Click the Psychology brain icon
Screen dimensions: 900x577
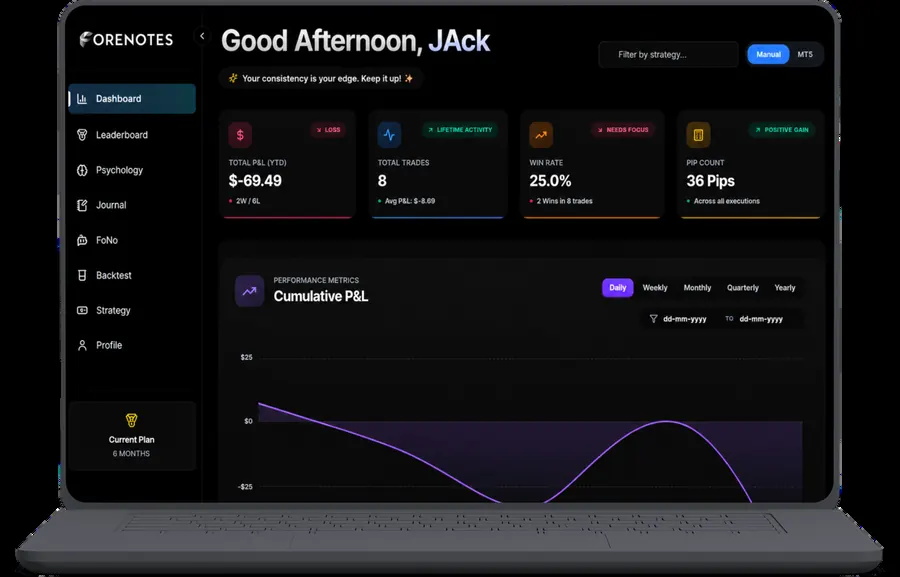click(82, 170)
